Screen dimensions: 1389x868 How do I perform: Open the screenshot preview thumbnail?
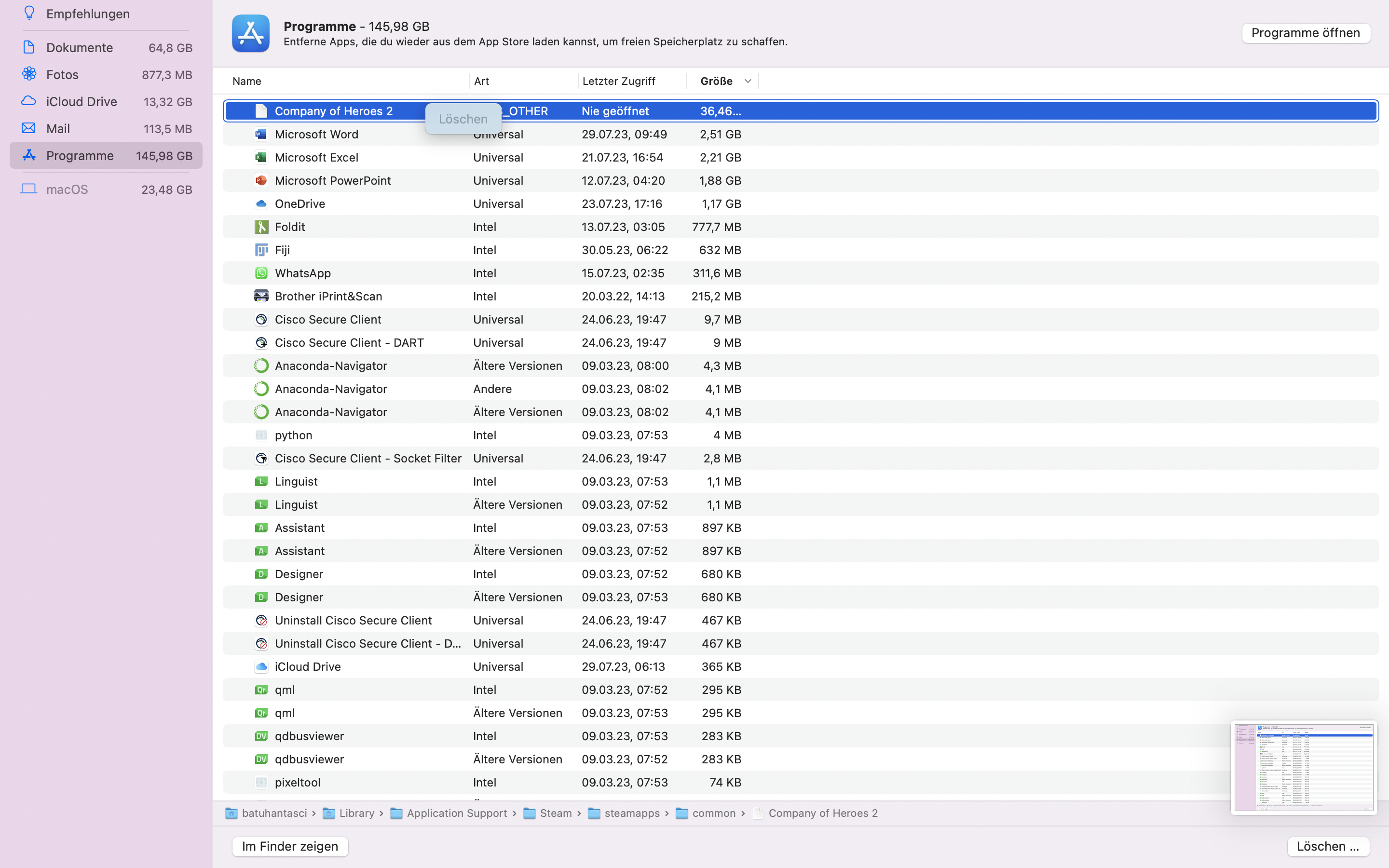[1304, 767]
